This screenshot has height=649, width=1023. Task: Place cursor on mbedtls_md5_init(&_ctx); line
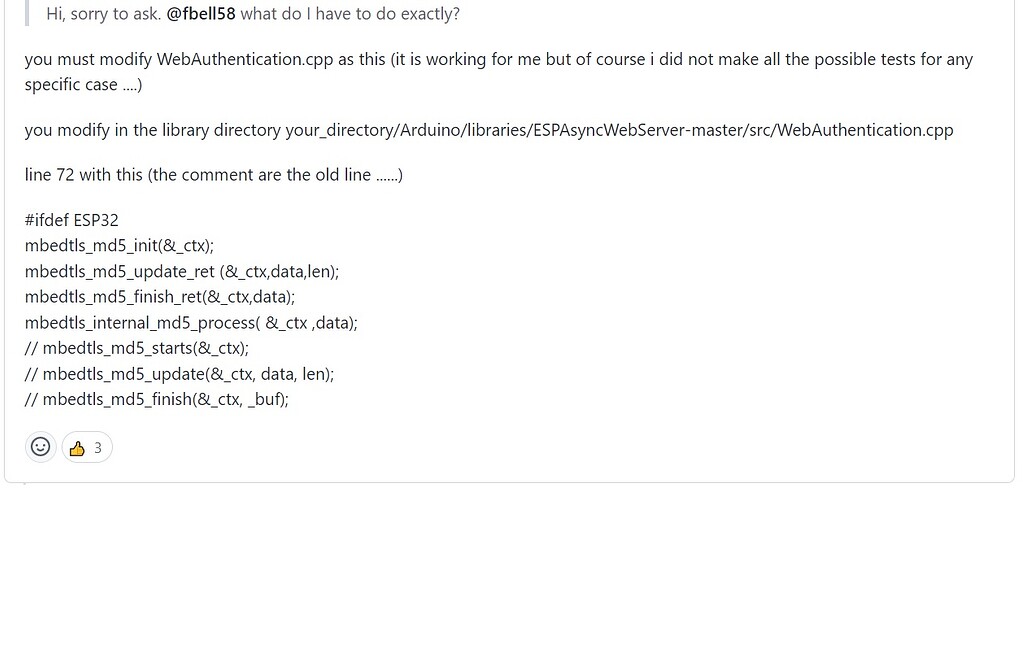pyautogui.click(x=119, y=246)
